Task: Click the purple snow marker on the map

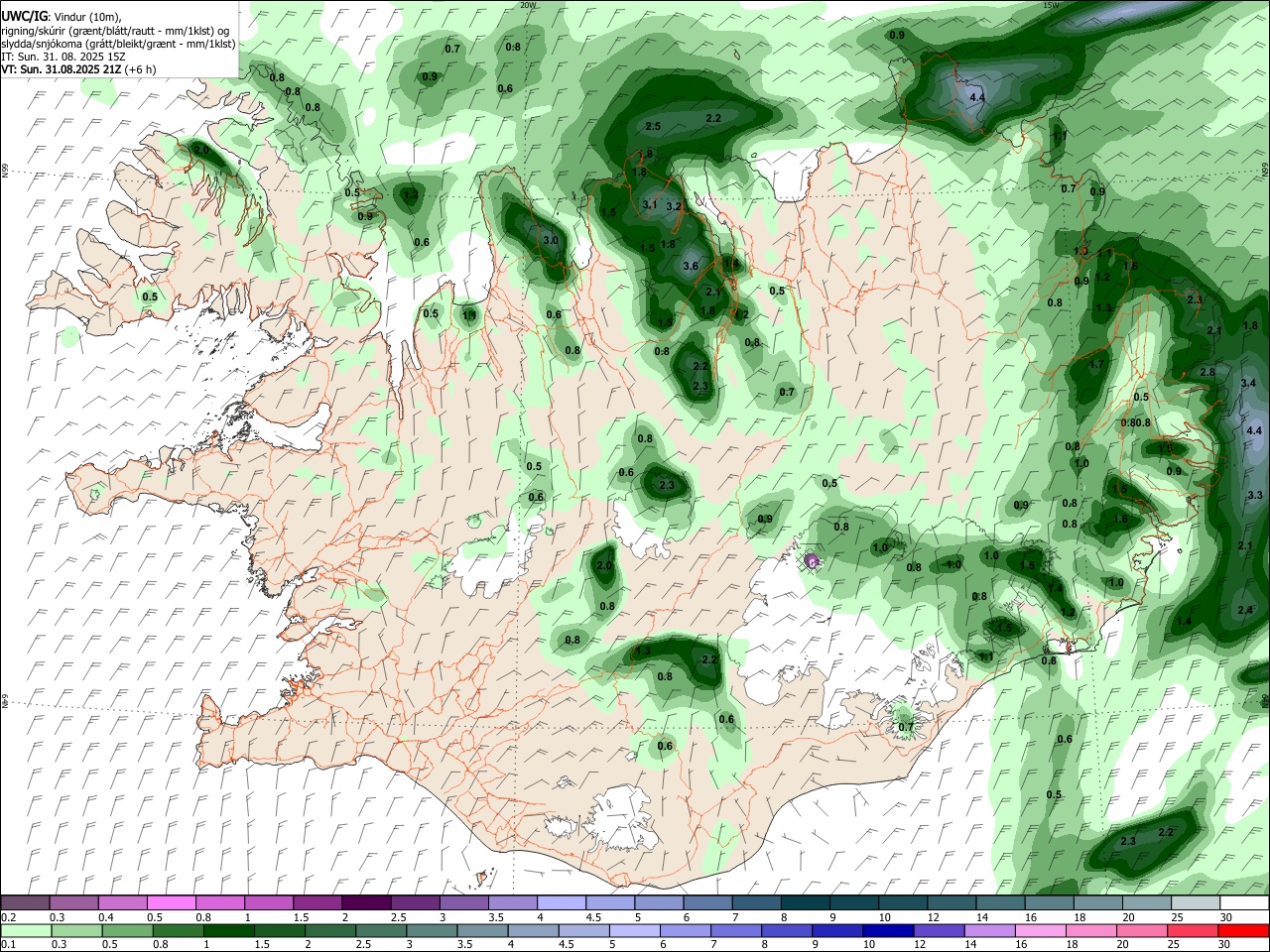Action: pos(812,561)
